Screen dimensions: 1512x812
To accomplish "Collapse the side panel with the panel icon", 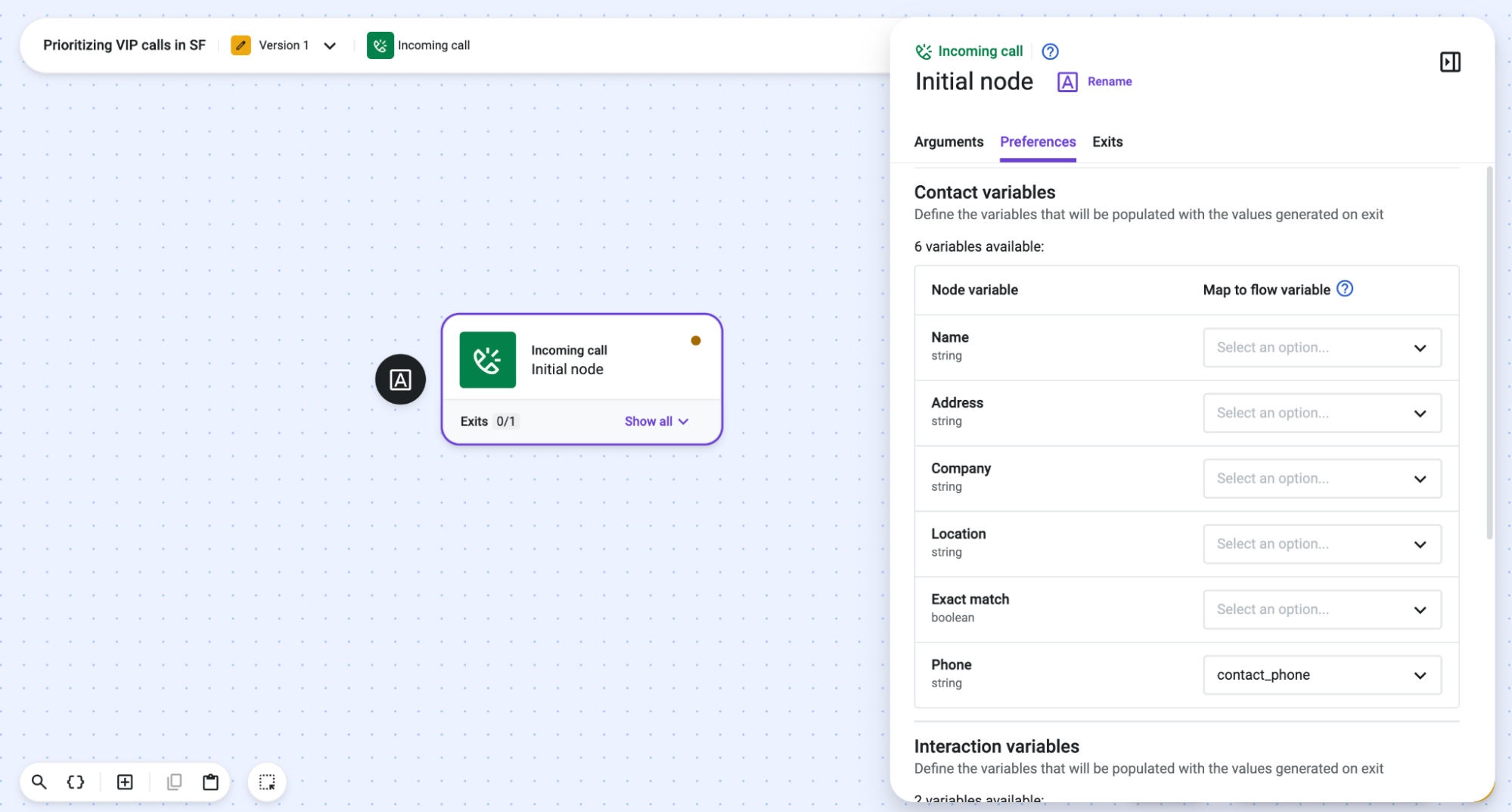I will [x=1450, y=62].
